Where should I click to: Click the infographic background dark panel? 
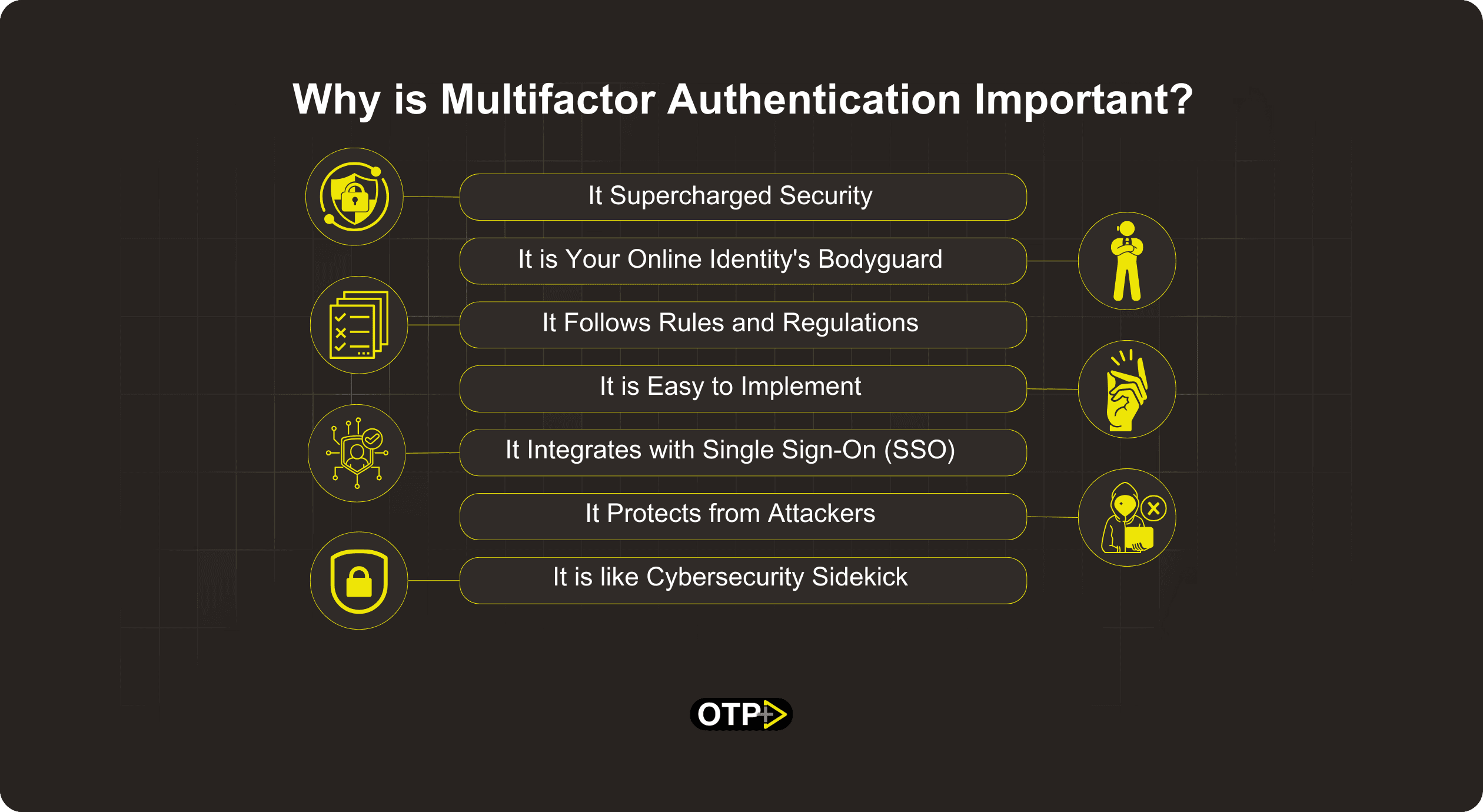coord(741,406)
